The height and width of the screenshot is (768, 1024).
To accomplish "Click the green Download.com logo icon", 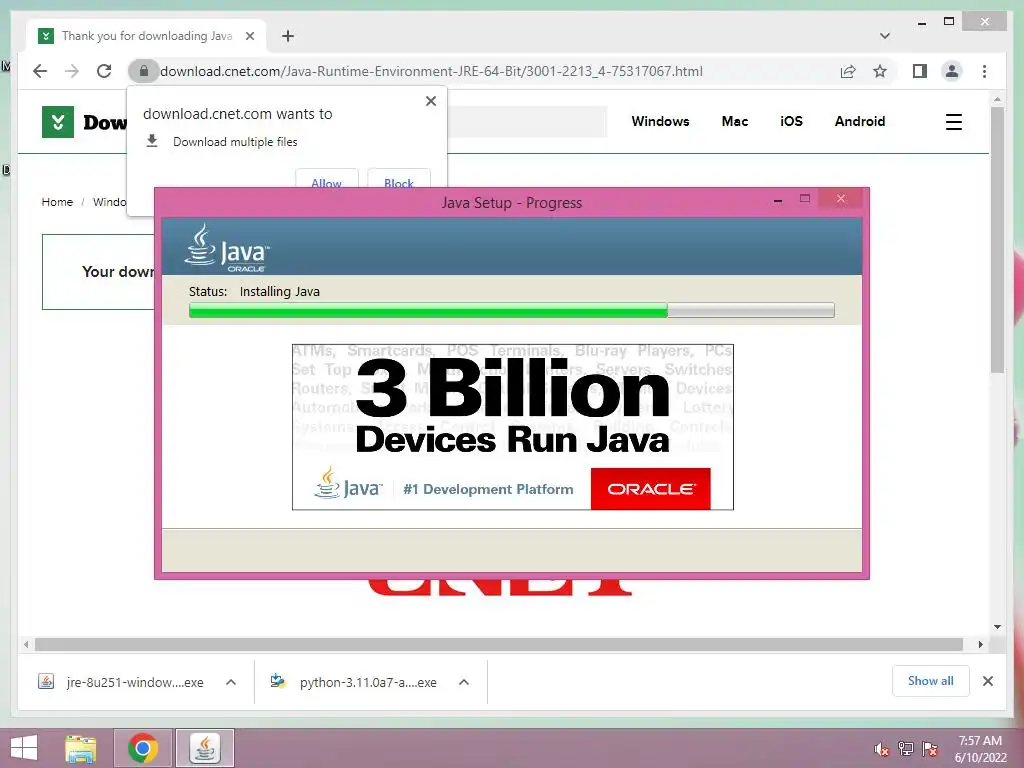I will tap(58, 122).
